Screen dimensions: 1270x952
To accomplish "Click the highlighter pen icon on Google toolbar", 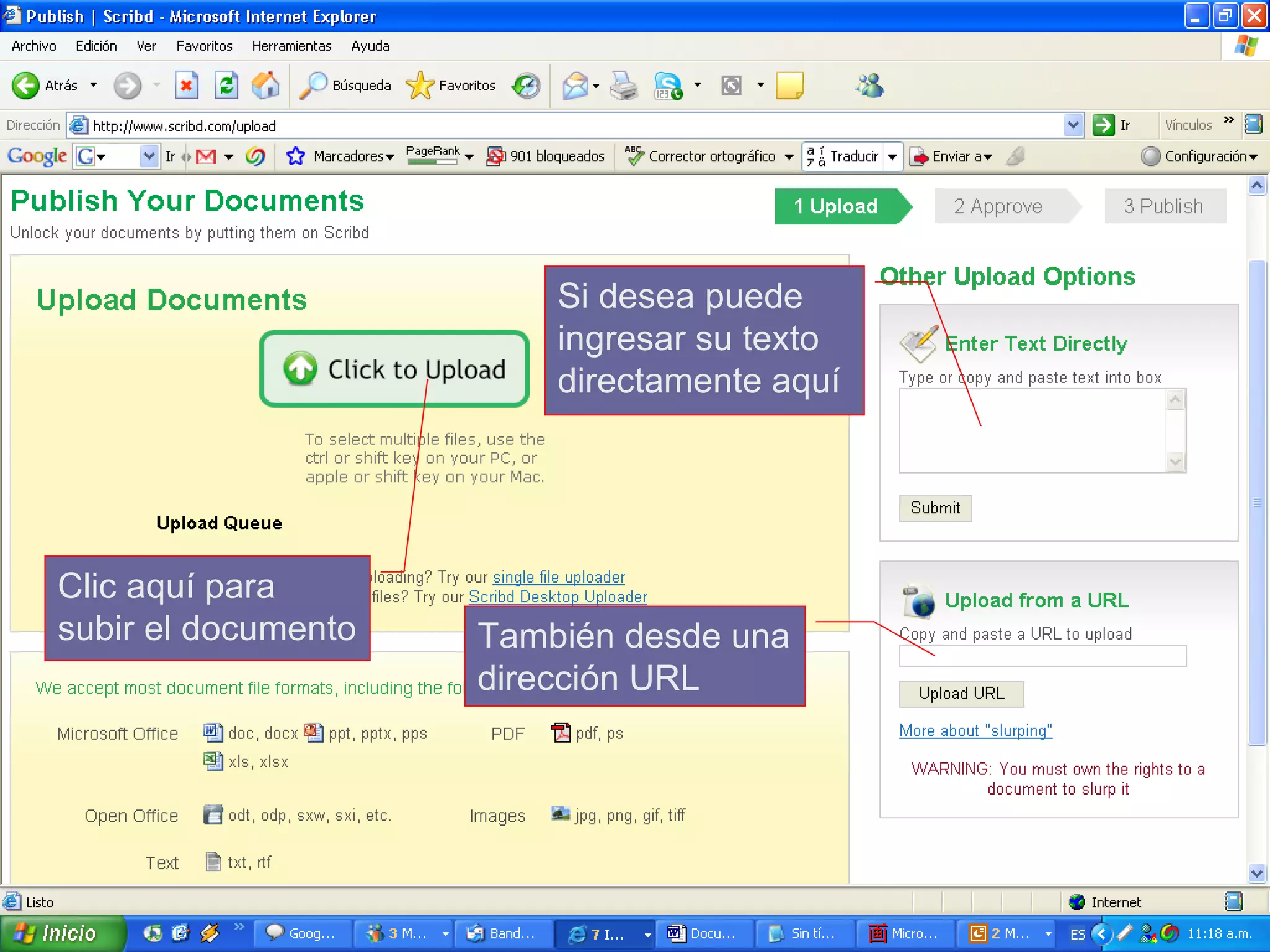I will tap(1015, 156).
